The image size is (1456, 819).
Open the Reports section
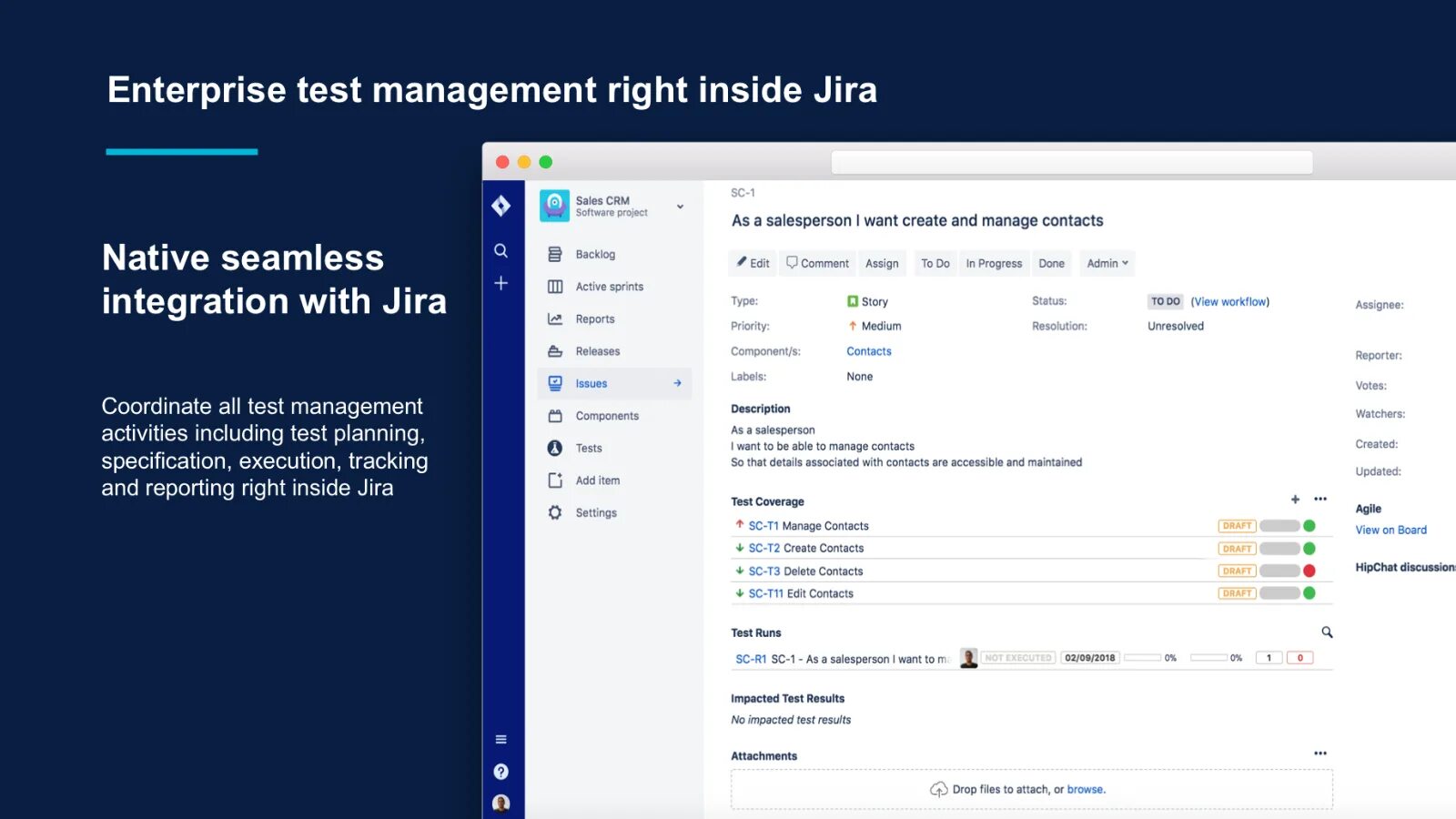click(x=595, y=319)
